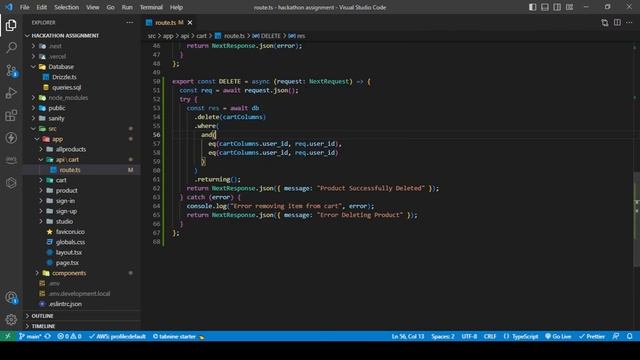640x360 pixels.
Task: Click UTF-8 encoding selector
Action: [x=469, y=336]
